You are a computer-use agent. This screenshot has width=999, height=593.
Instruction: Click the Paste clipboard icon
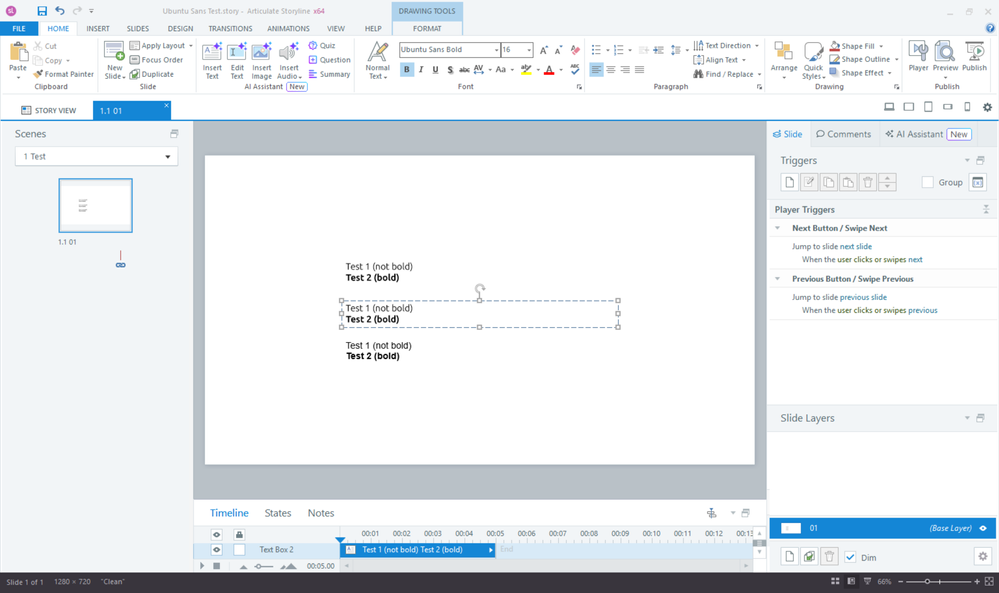(x=18, y=51)
